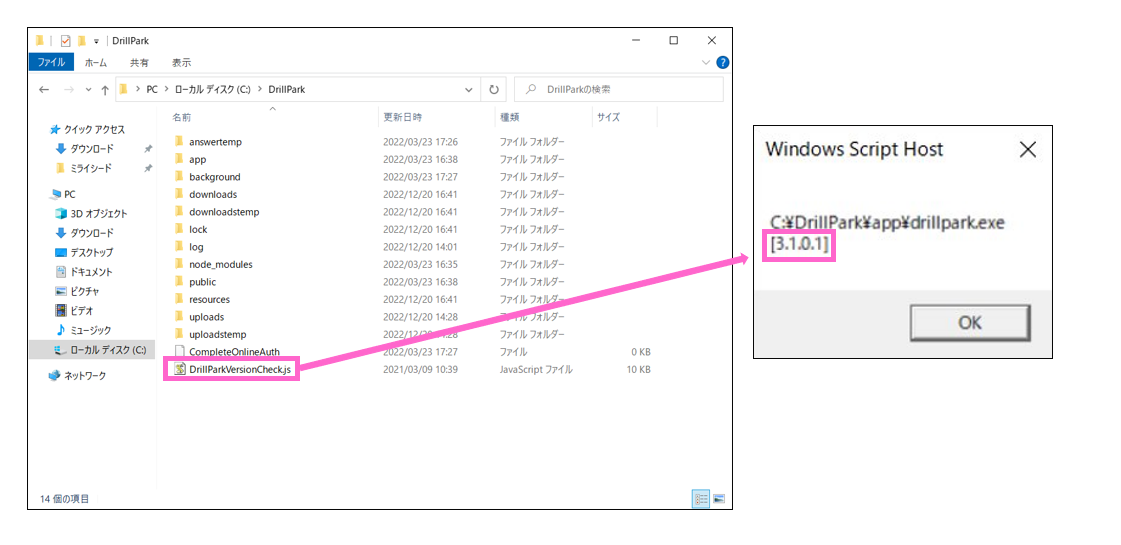This screenshot has height=545, width=1121.
Task: Click the up-arrow parent folder button
Action: point(104,89)
